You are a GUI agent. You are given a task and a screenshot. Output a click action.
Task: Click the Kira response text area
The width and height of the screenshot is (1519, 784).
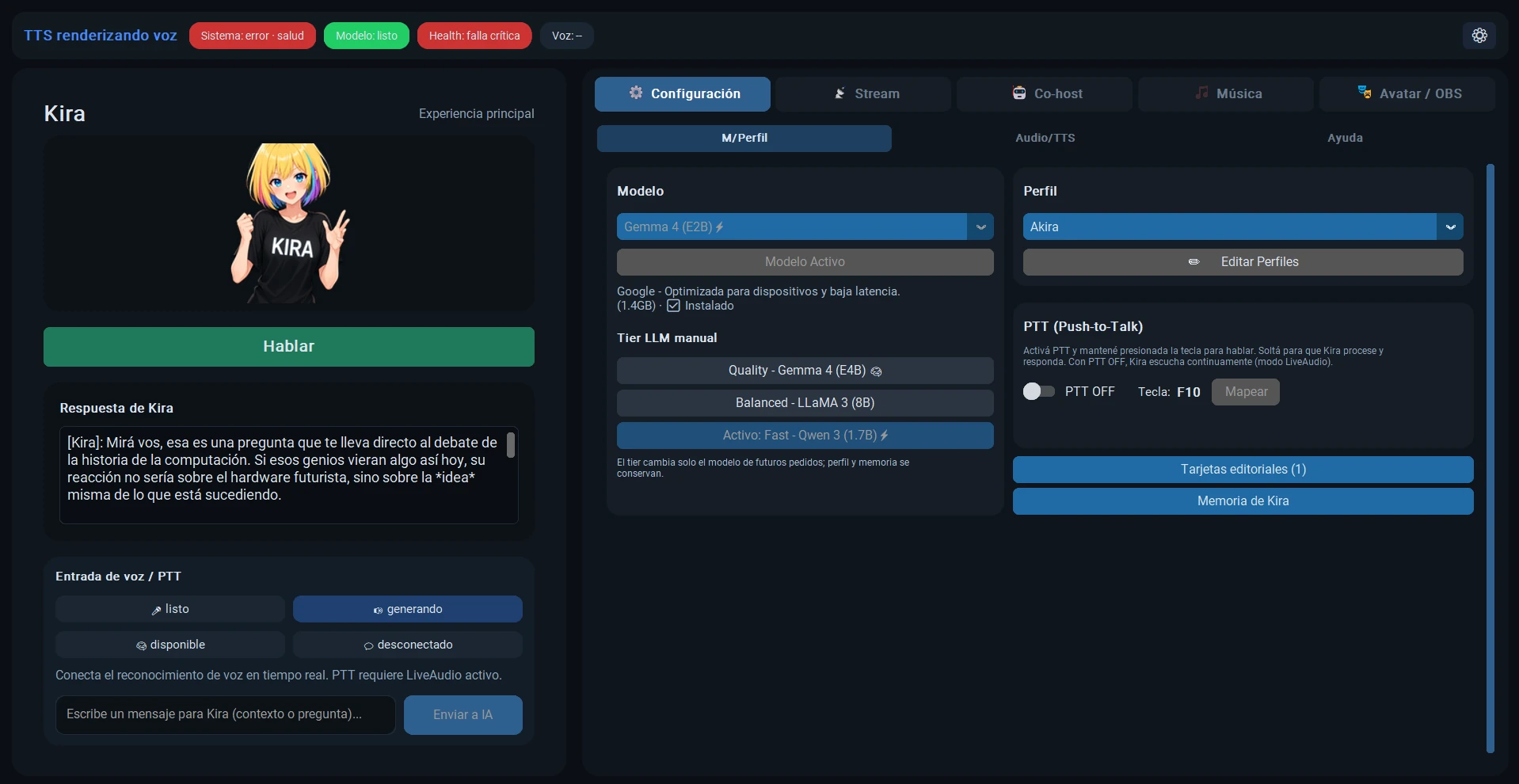(289, 475)
